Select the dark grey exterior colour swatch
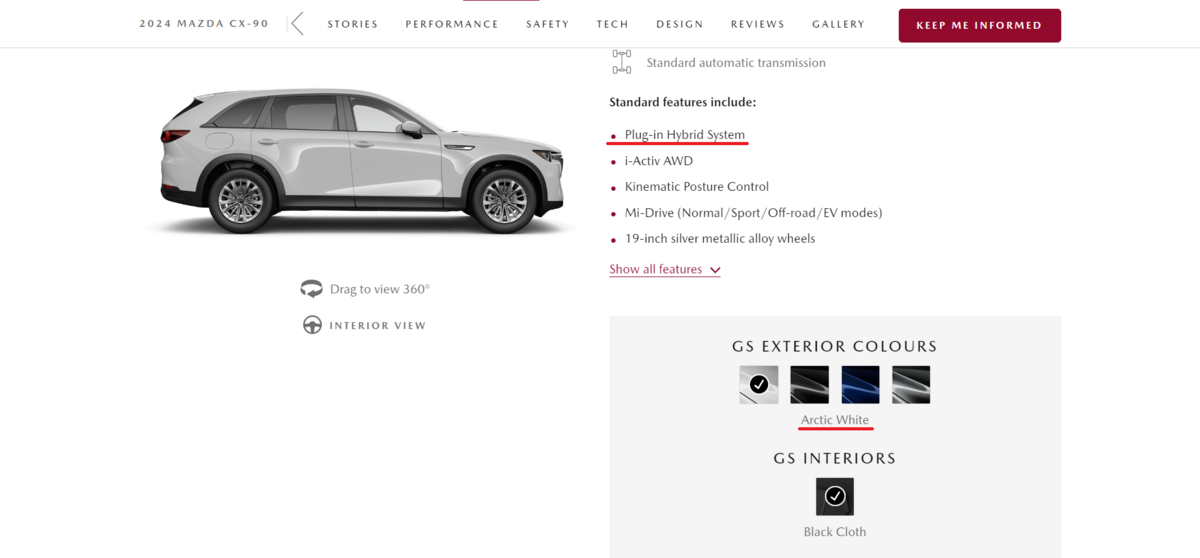 tap(911, 384)
